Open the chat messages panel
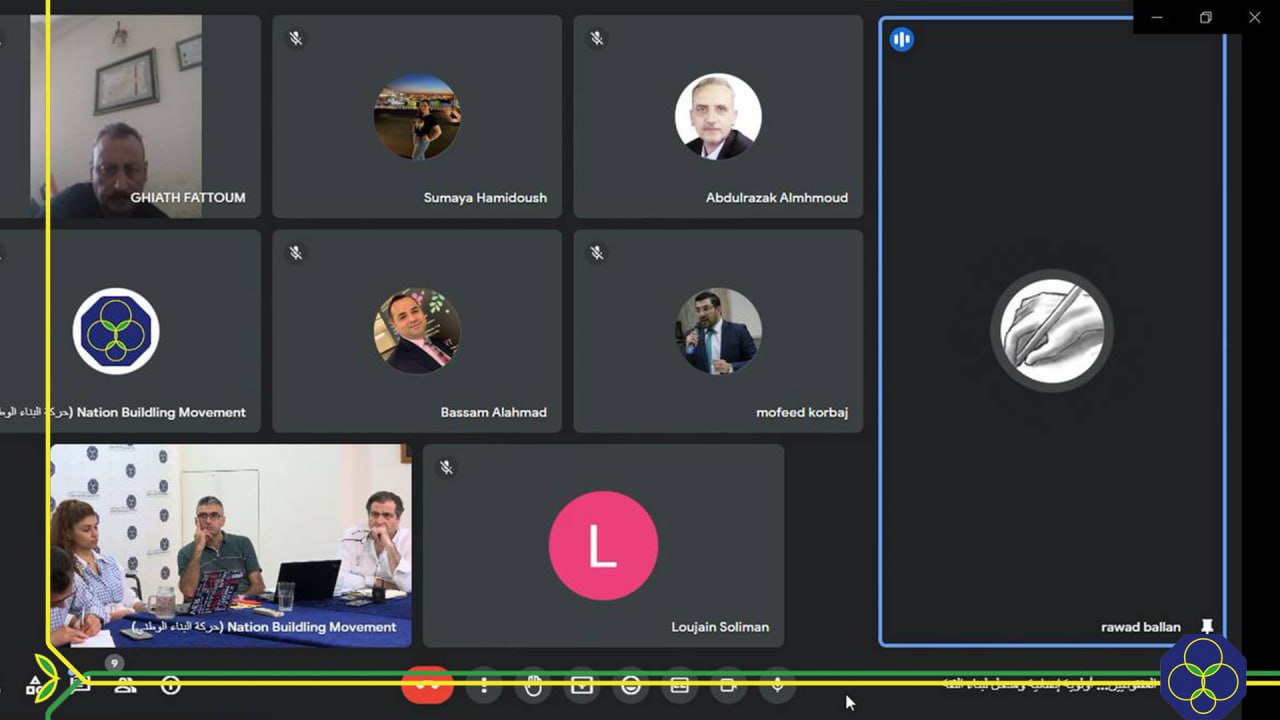 [80, 685]
